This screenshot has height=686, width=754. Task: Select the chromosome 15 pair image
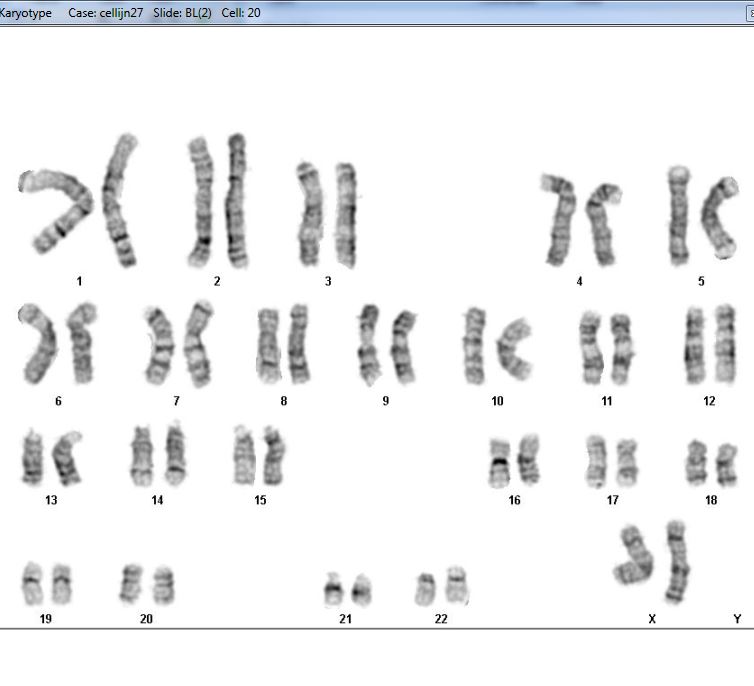point(259,455)
